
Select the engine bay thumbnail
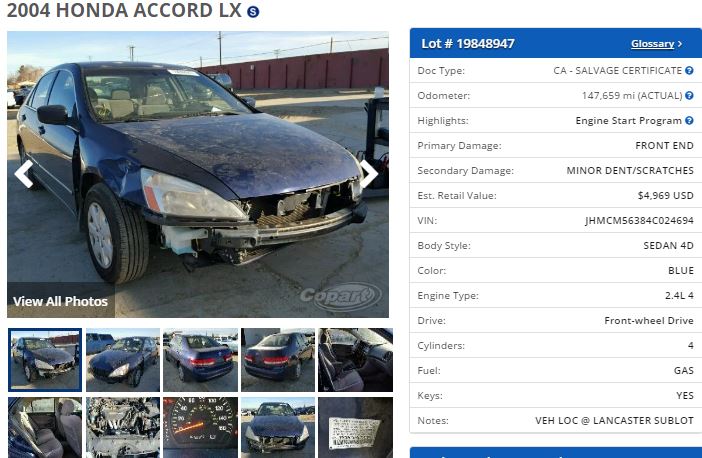tap(123, 428)
